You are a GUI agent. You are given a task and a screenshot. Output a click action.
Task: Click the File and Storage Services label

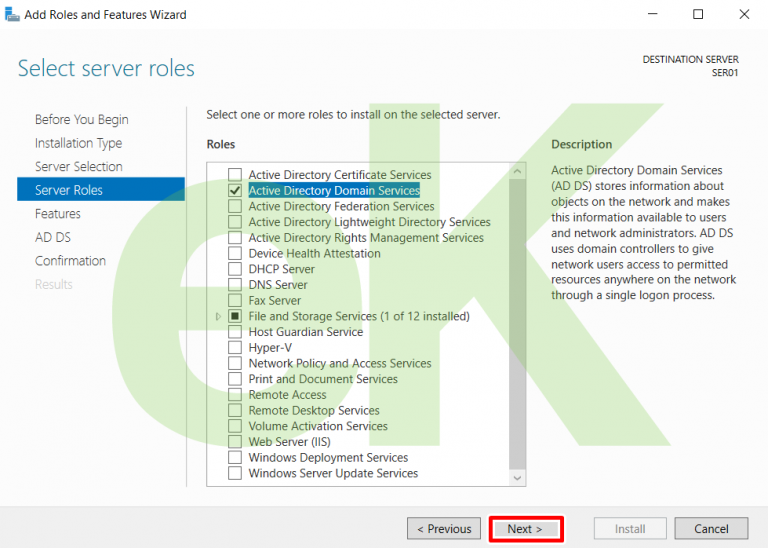point(359,316)
